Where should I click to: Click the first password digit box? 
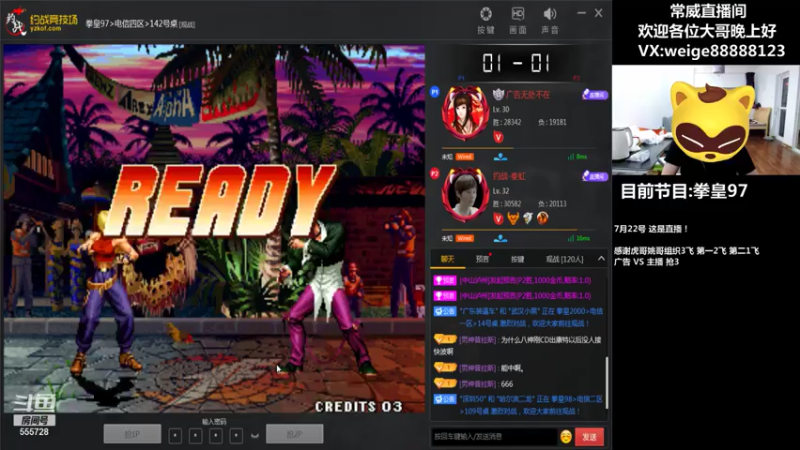pyautogui.click(x=175, y=436)
